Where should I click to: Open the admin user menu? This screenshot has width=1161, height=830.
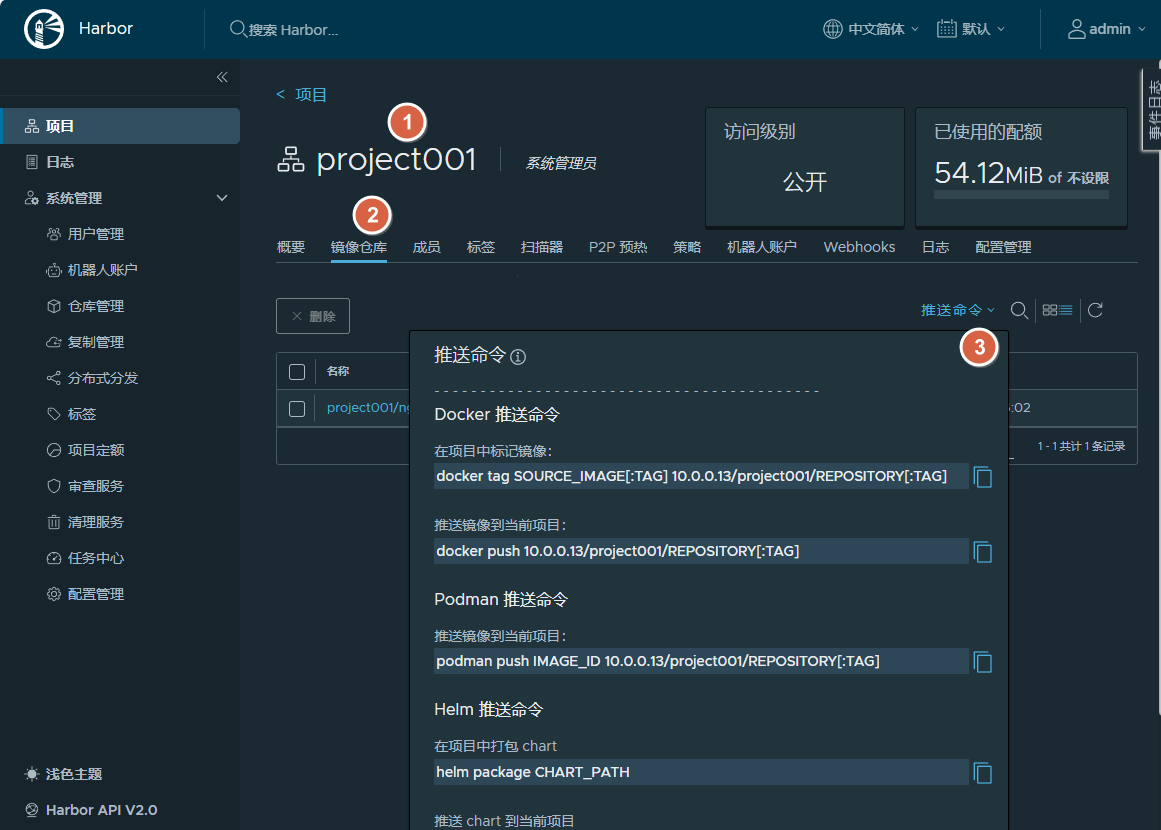(x=1106, y=29)
